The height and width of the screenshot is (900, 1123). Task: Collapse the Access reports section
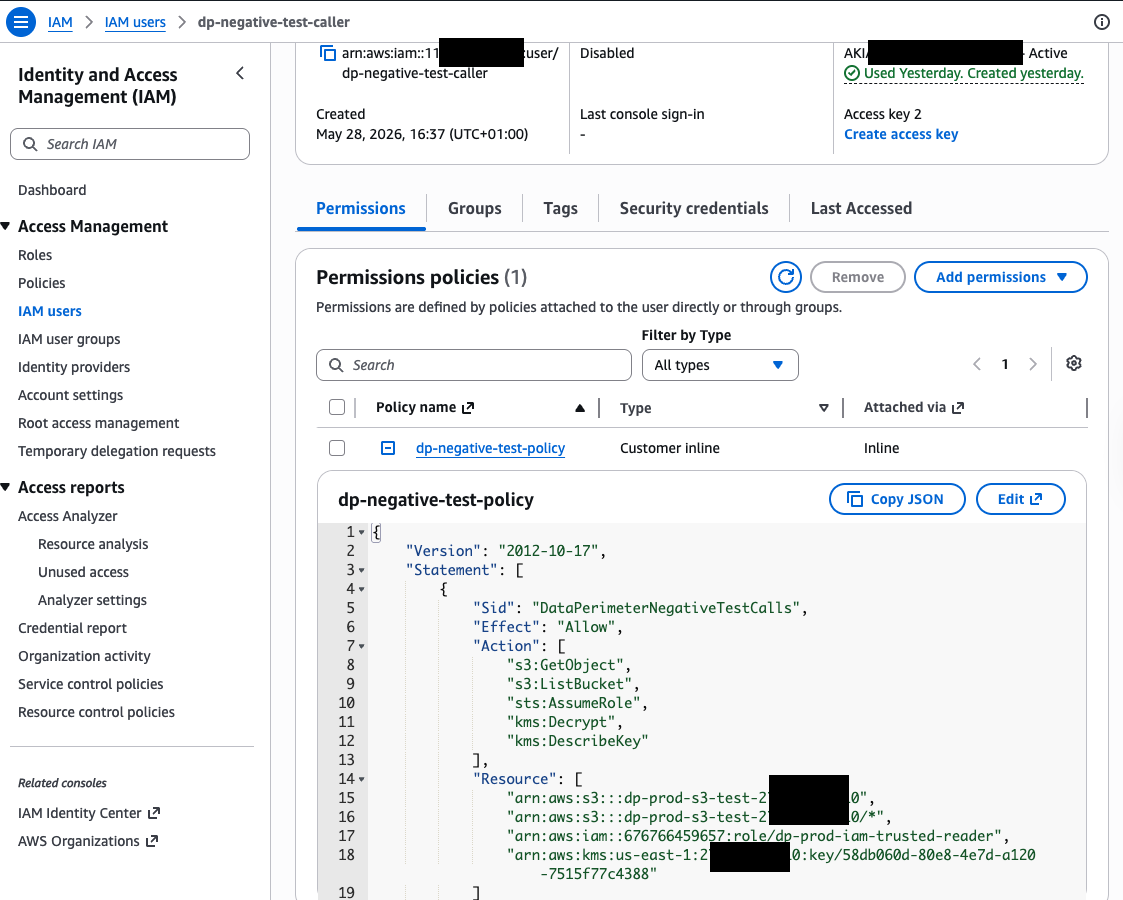tap(6, 488)
